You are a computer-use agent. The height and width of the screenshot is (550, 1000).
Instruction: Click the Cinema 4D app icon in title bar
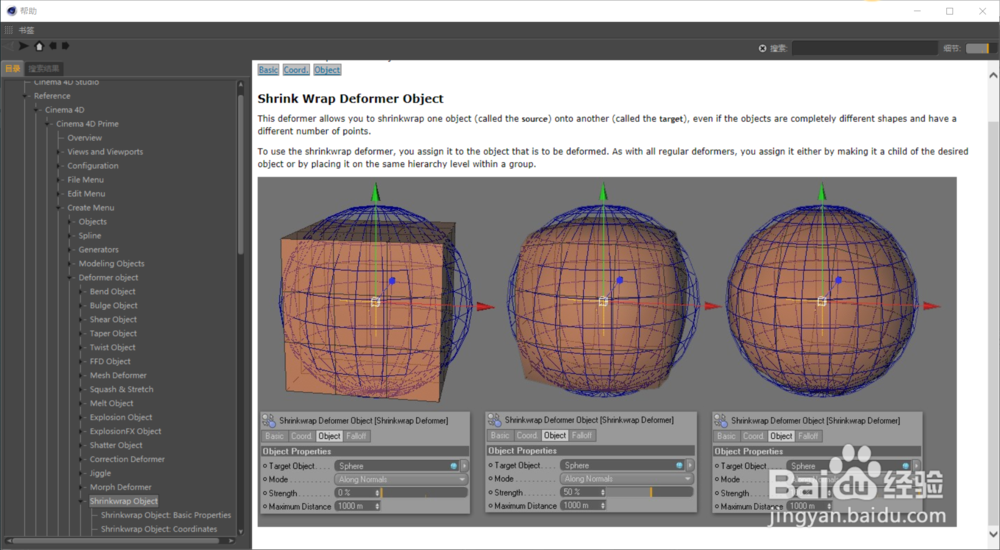(x=11, y=10)
